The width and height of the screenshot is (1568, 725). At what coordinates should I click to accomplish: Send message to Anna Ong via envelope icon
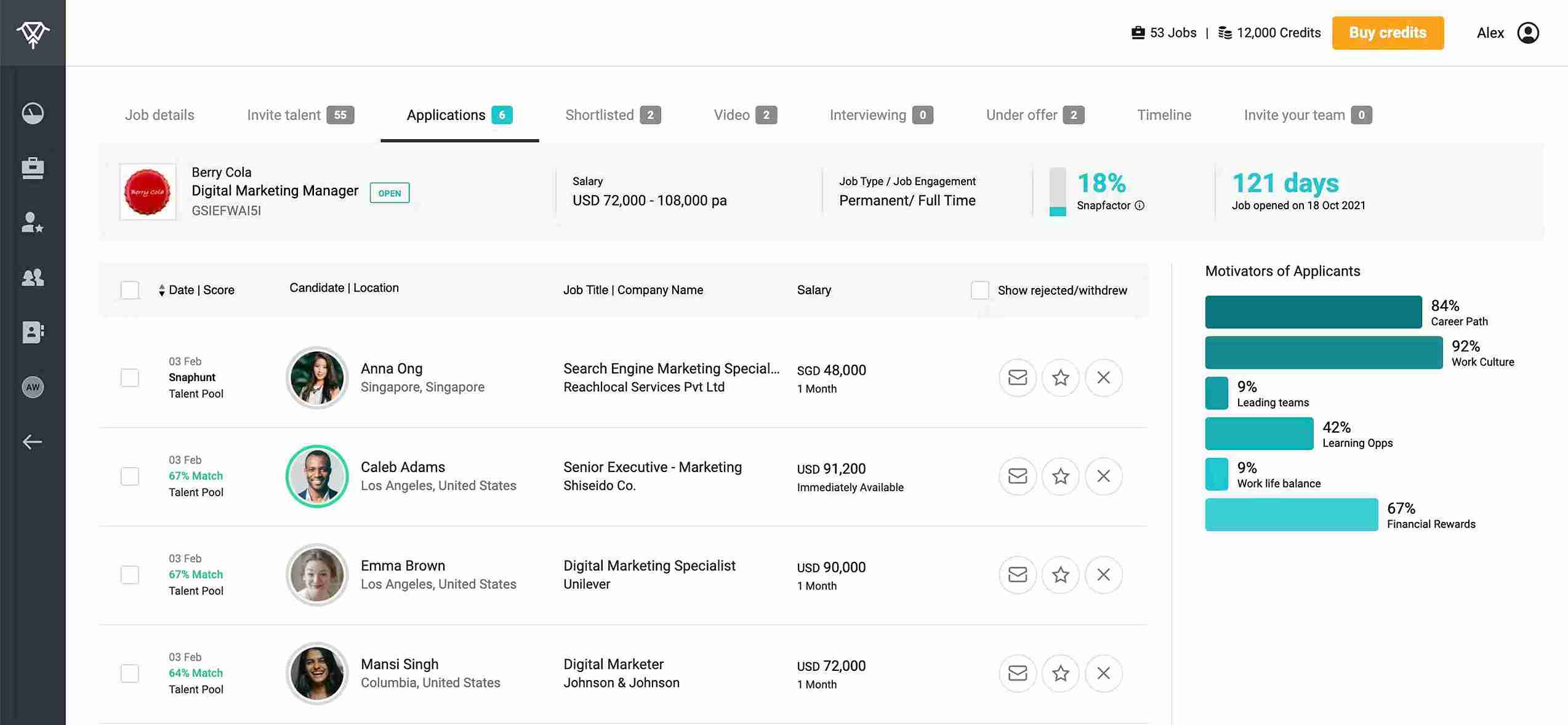(x=1017, y=377)
